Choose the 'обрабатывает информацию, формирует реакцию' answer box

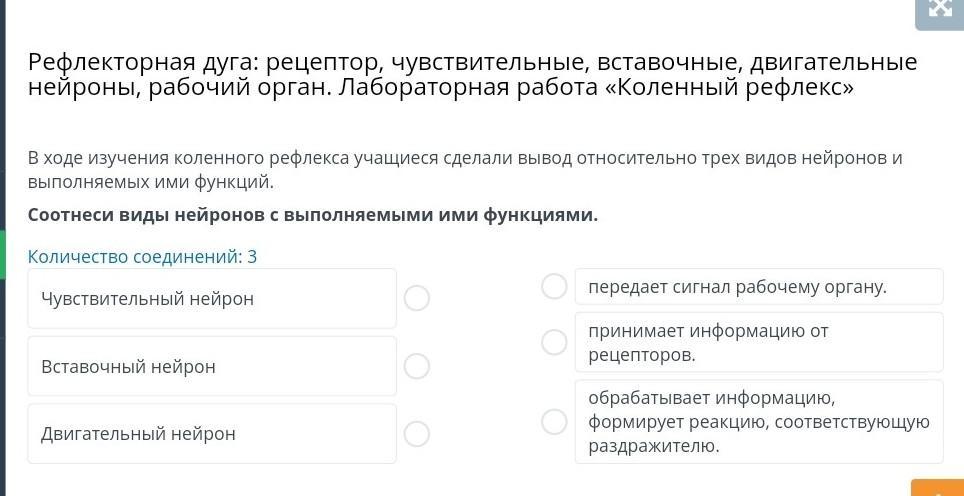pos(758,421)
